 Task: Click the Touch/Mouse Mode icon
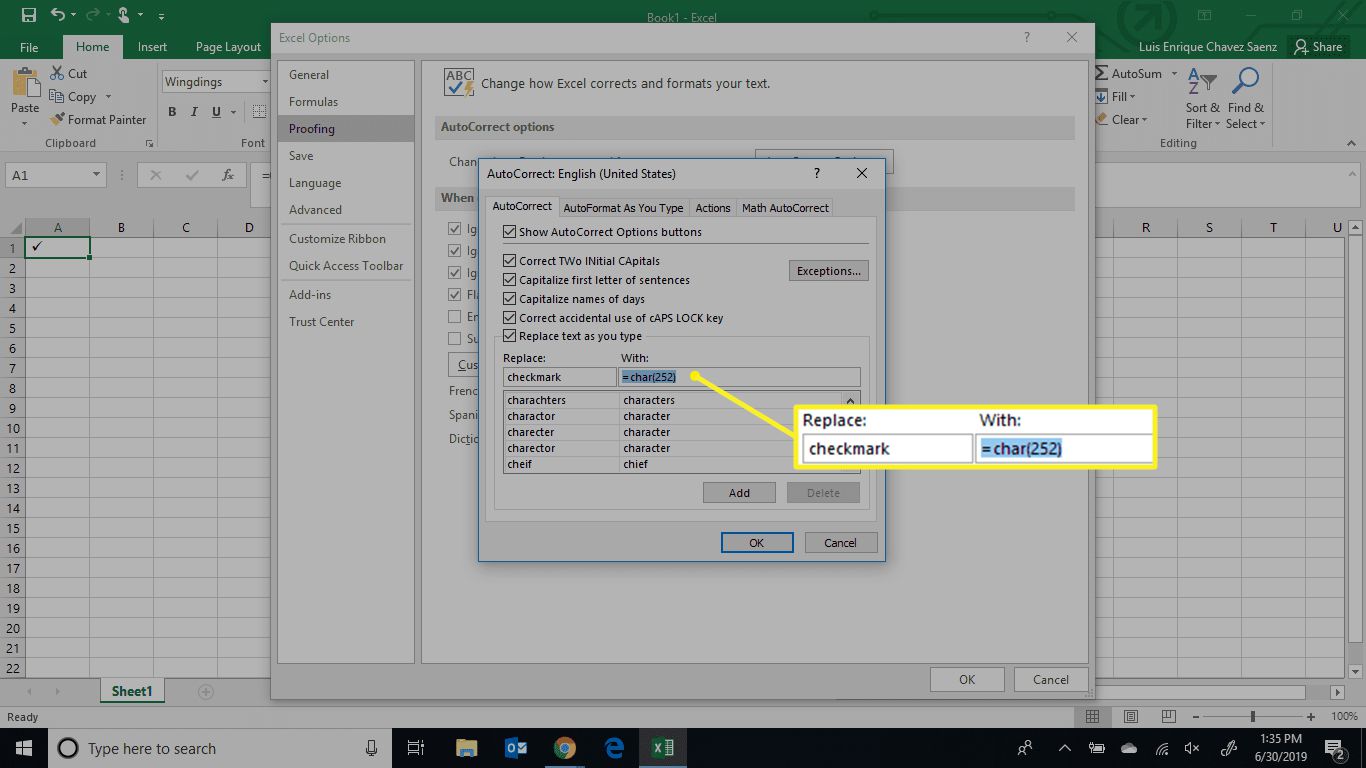[x=123, y=15]
